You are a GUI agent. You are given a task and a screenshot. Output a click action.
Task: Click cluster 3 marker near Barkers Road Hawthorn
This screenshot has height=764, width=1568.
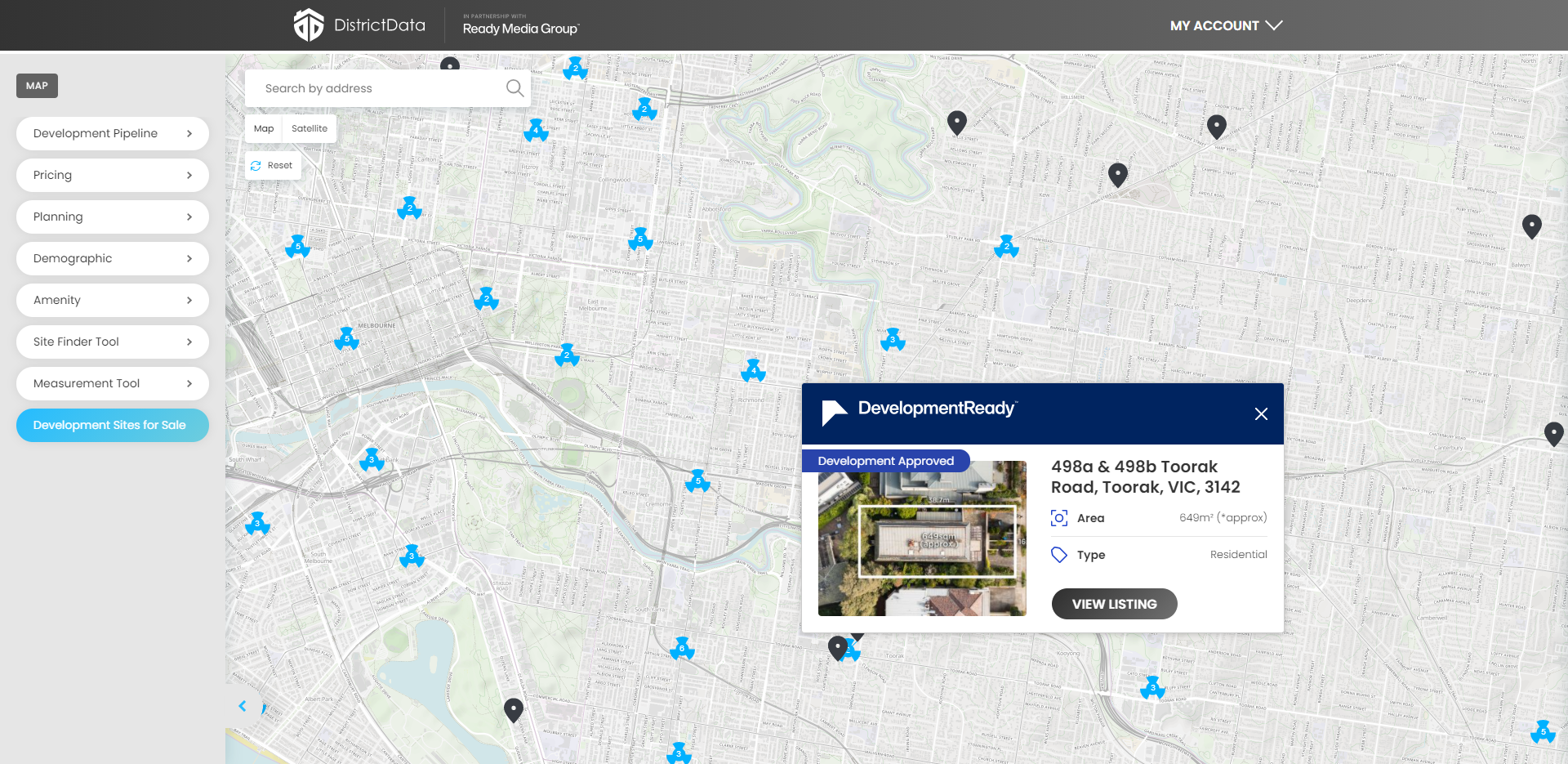coord(893,338)
